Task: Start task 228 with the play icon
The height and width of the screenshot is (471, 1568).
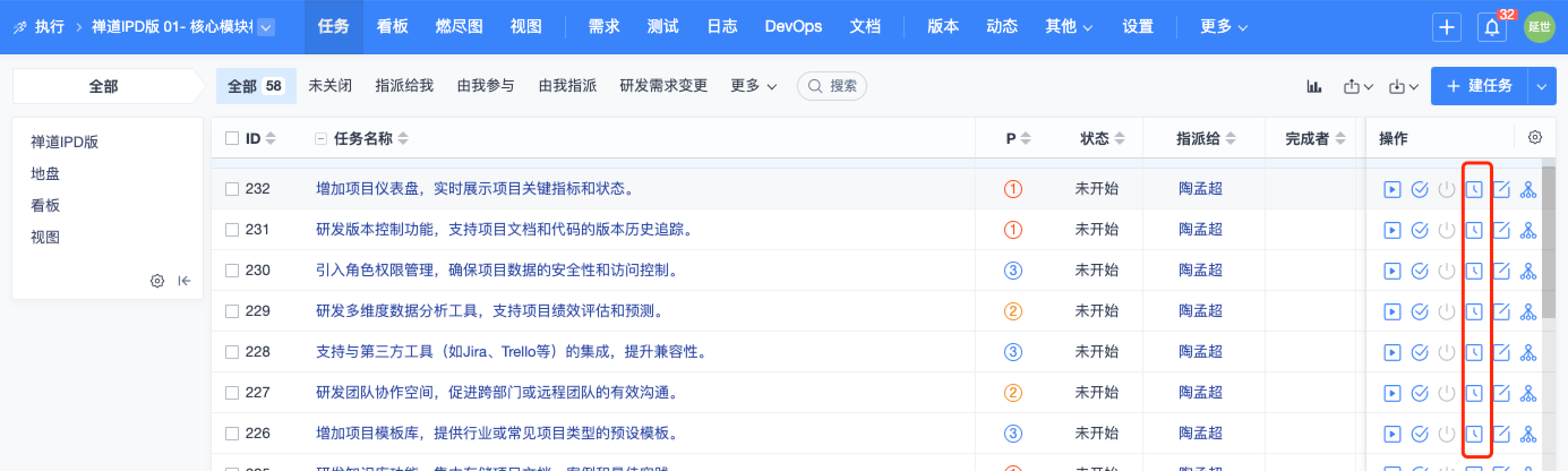Action: tap(1392, 352)
